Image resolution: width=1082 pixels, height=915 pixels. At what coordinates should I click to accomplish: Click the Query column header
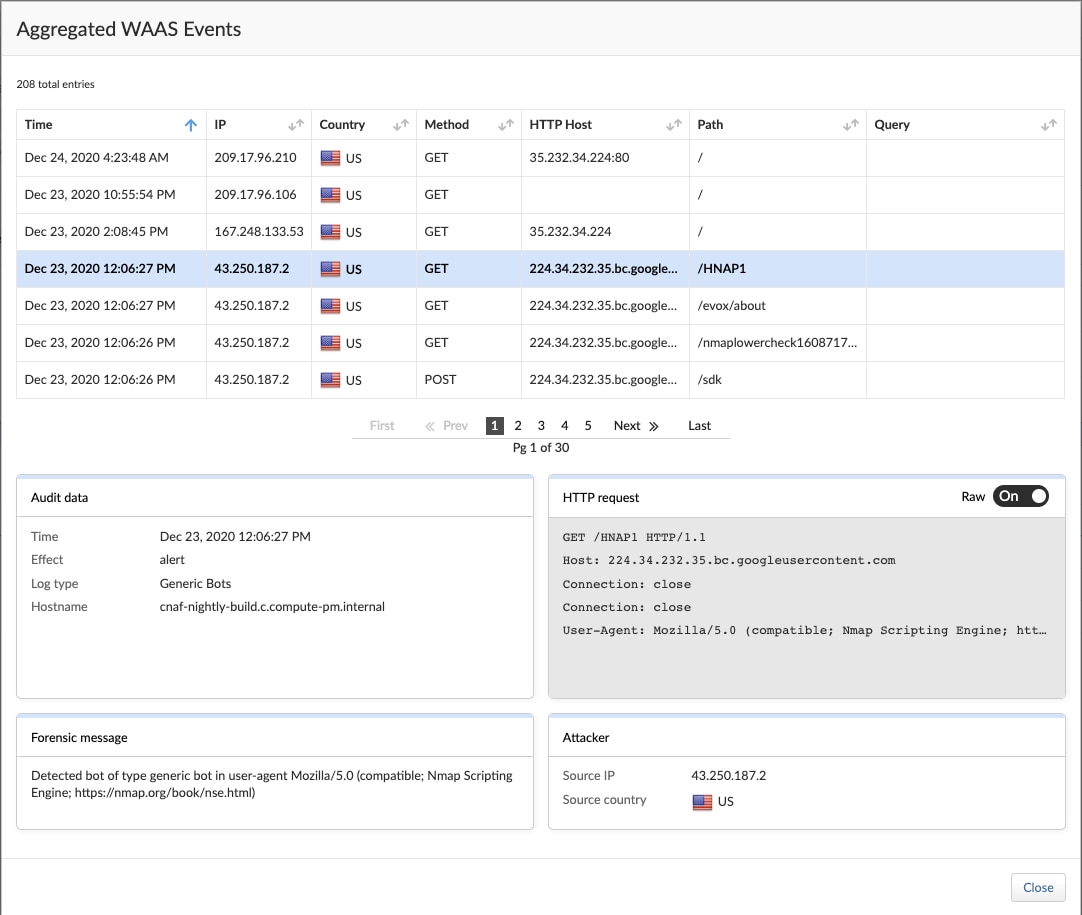tap(965, 125)
